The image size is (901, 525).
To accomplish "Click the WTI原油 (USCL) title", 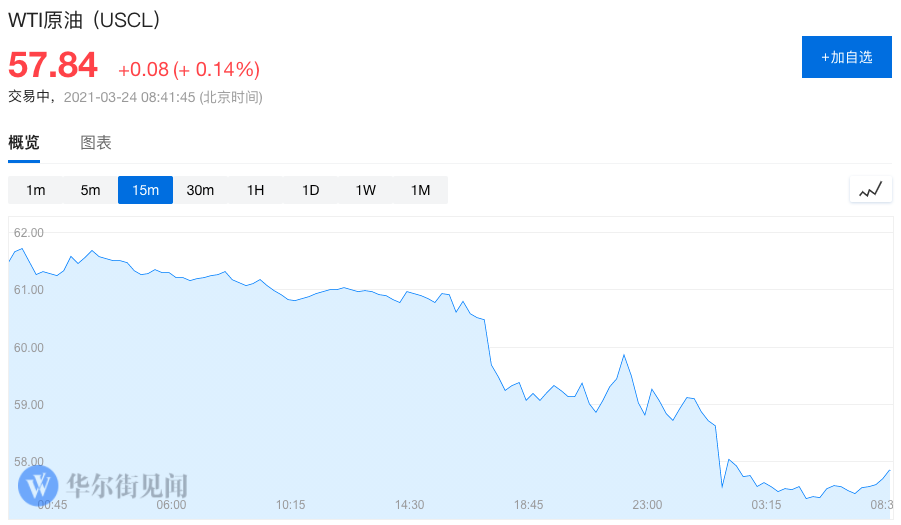I will tap(85, 20).
